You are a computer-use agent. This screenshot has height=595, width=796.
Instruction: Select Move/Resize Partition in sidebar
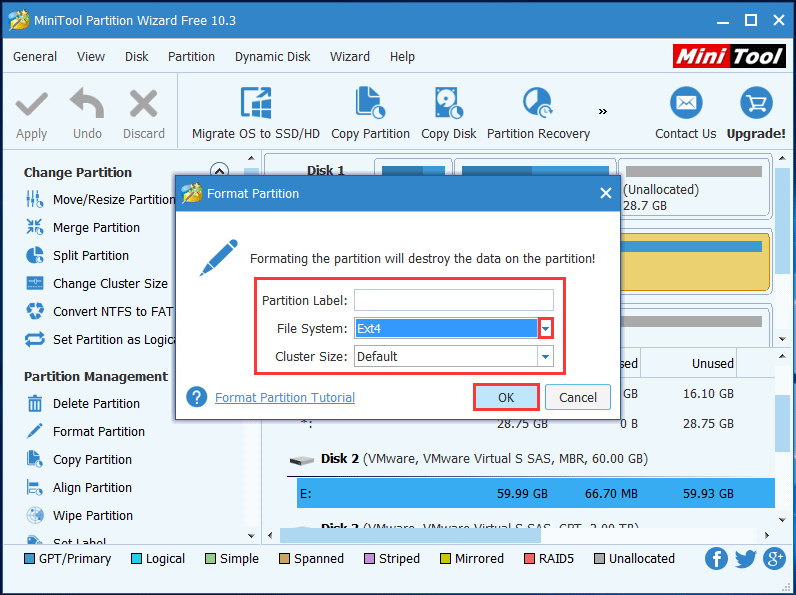click(x=100, y=200)
